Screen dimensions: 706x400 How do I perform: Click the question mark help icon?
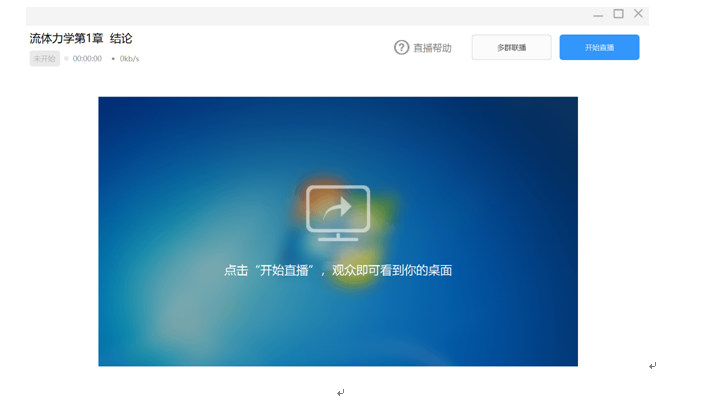[401, 47]
